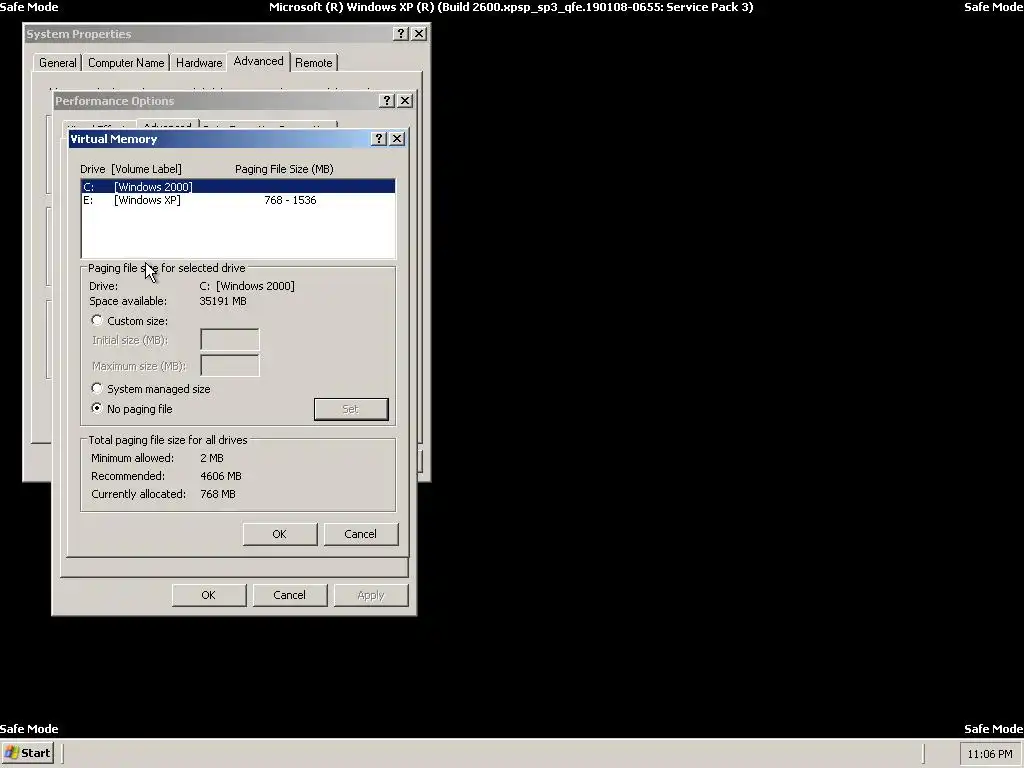Click the 35191 MB space available value

point(223,301)
